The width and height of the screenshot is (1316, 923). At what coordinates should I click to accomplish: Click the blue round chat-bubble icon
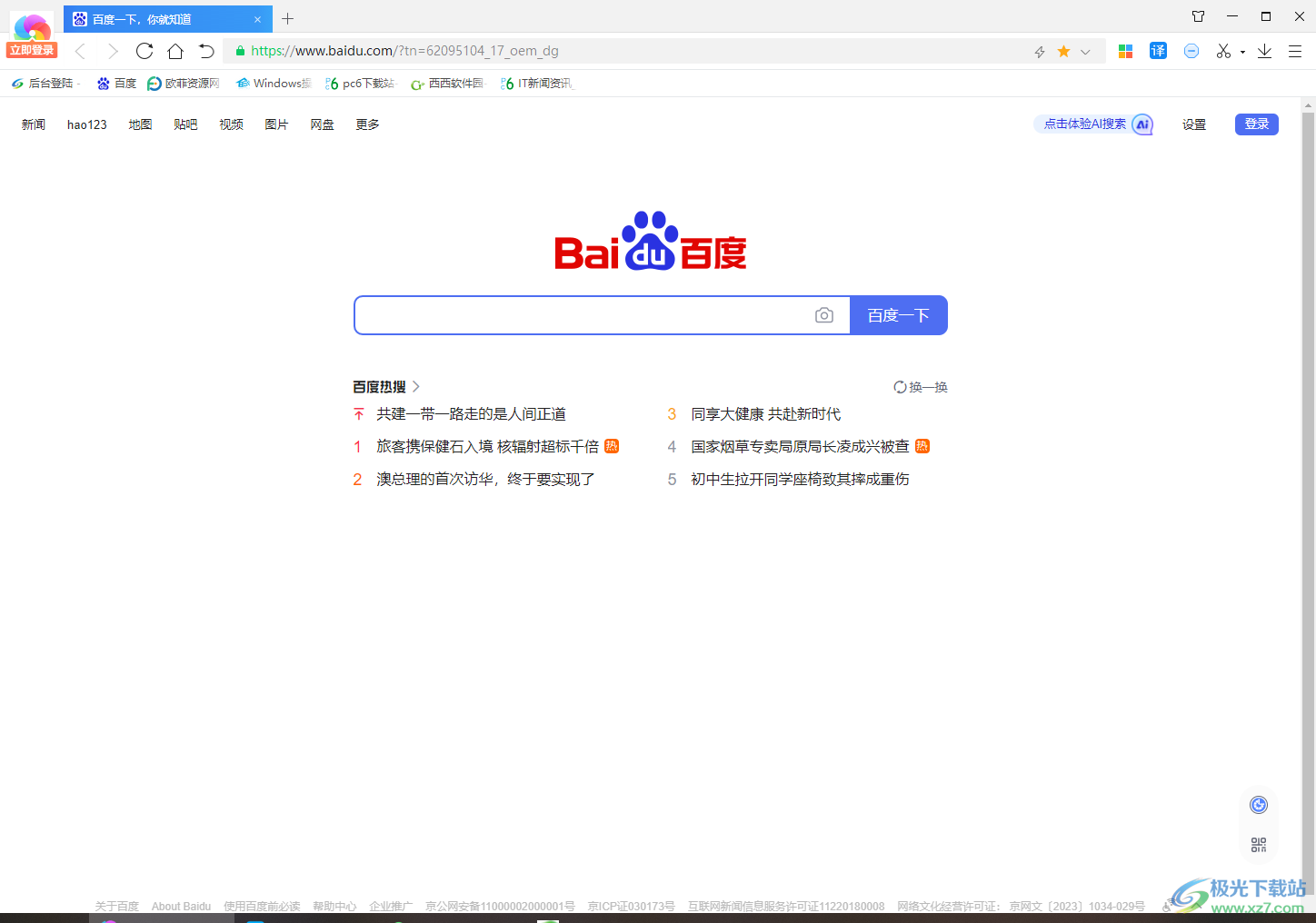coord(1191,51)
